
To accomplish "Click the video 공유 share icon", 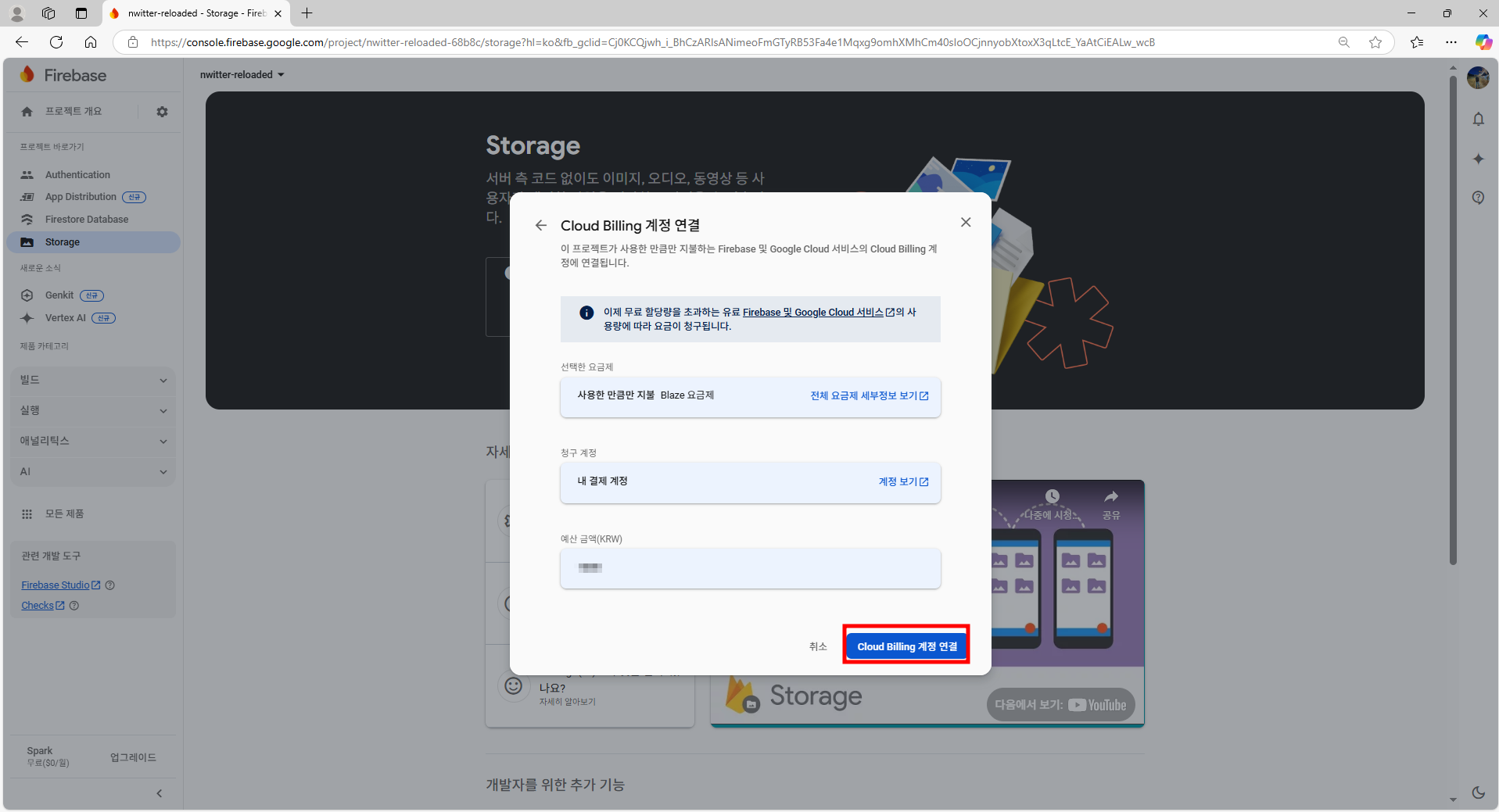I will pos(1111,504).
